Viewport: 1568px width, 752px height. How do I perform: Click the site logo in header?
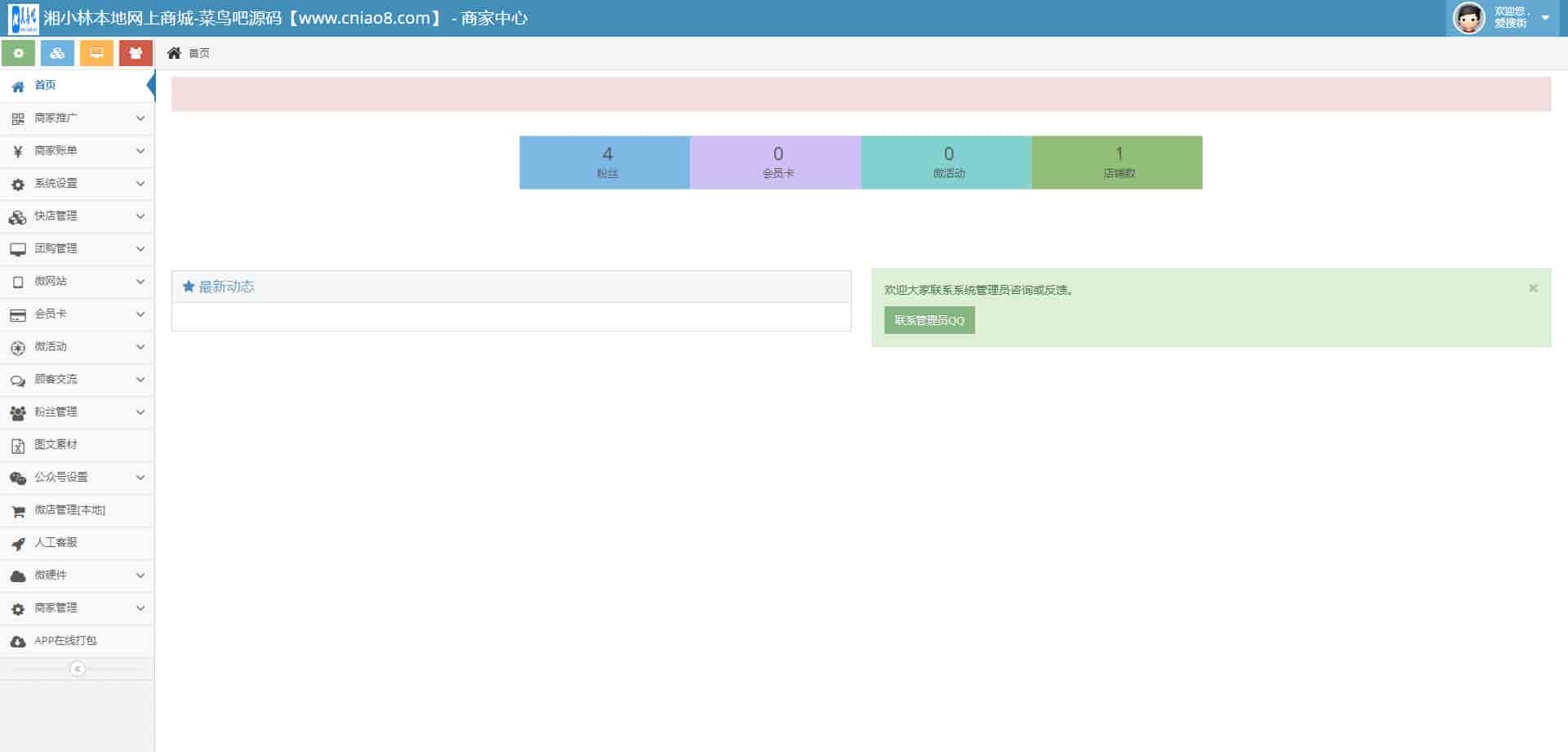[x=23, y=18]
